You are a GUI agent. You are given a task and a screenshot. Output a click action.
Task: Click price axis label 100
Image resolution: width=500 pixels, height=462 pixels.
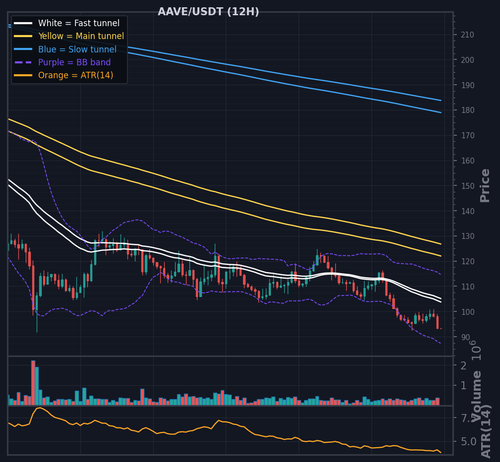tap(467, 312)
